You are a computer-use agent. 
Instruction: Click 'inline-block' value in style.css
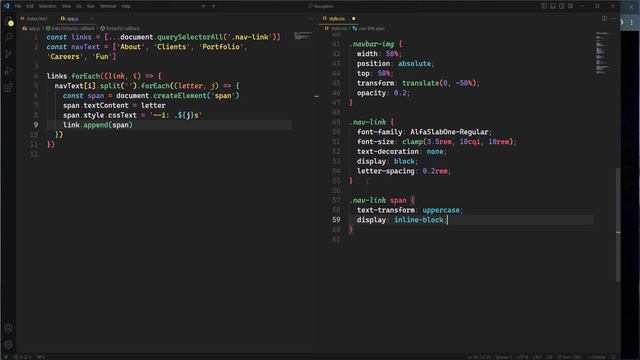[x=418, y=220]
